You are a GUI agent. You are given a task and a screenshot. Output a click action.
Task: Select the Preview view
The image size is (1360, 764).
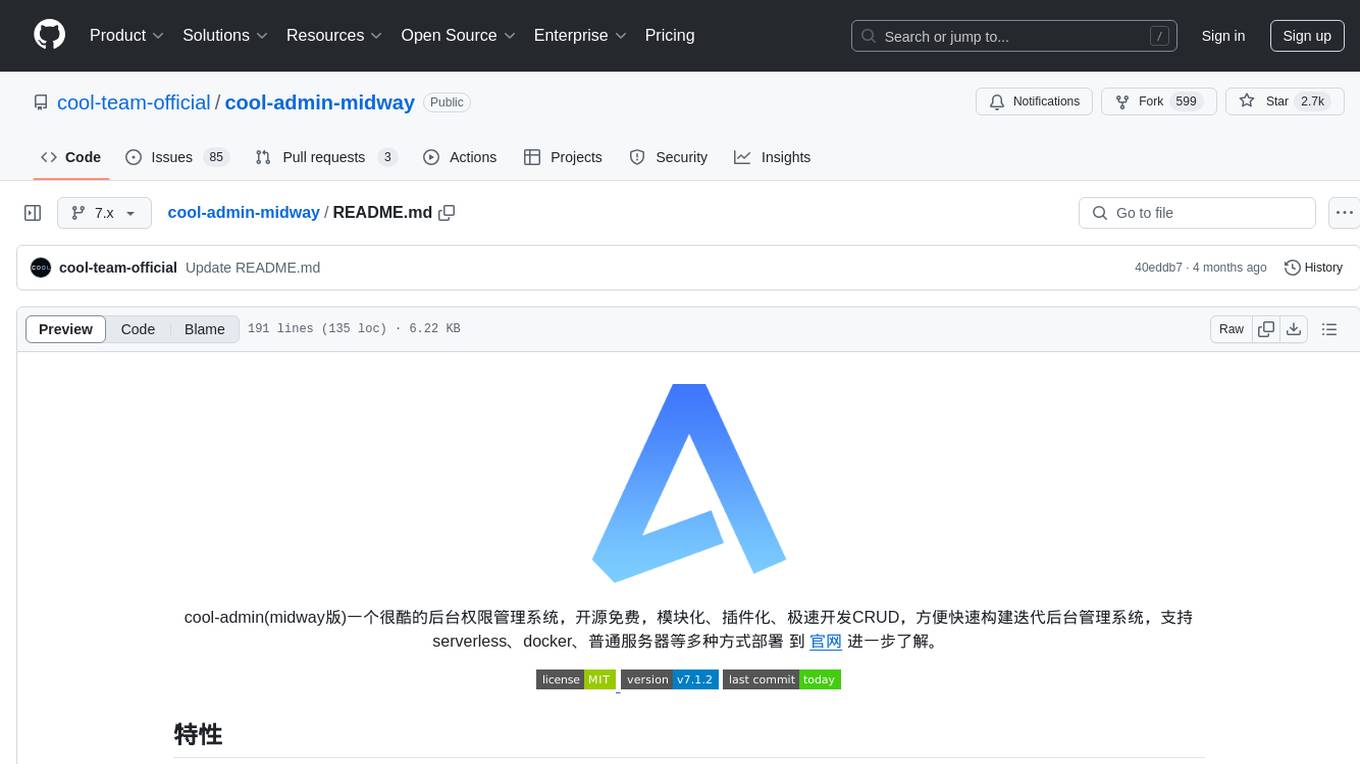pos(66,329)
